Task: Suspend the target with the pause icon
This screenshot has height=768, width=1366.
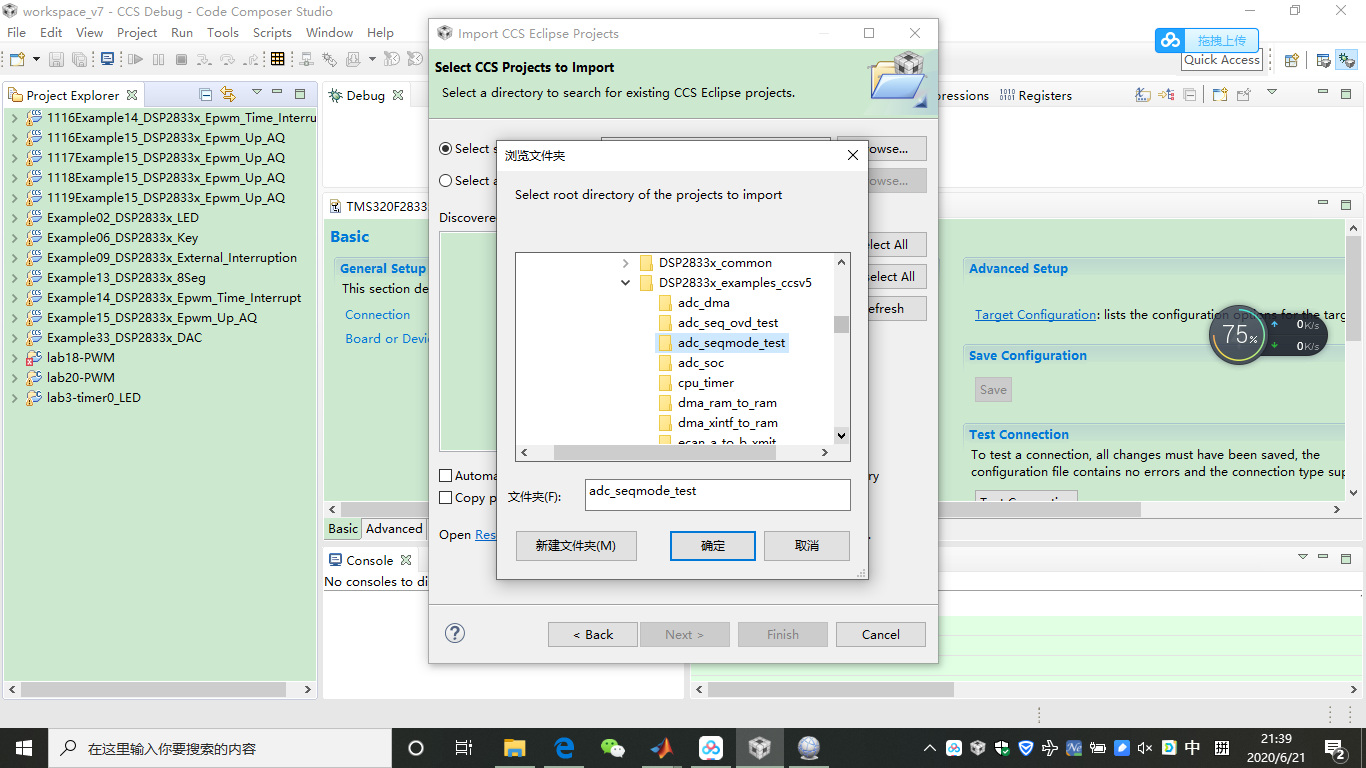Action: [x=159, y=59]
